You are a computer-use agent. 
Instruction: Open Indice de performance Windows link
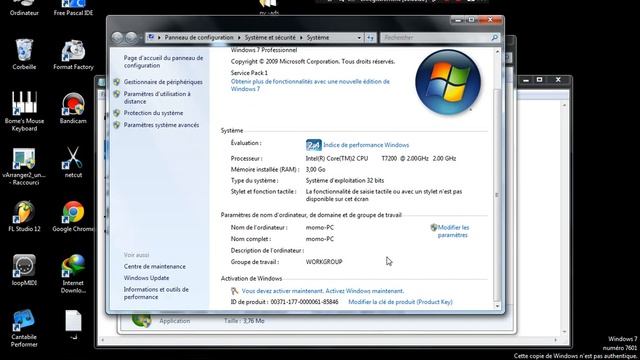tap(366, 145)
